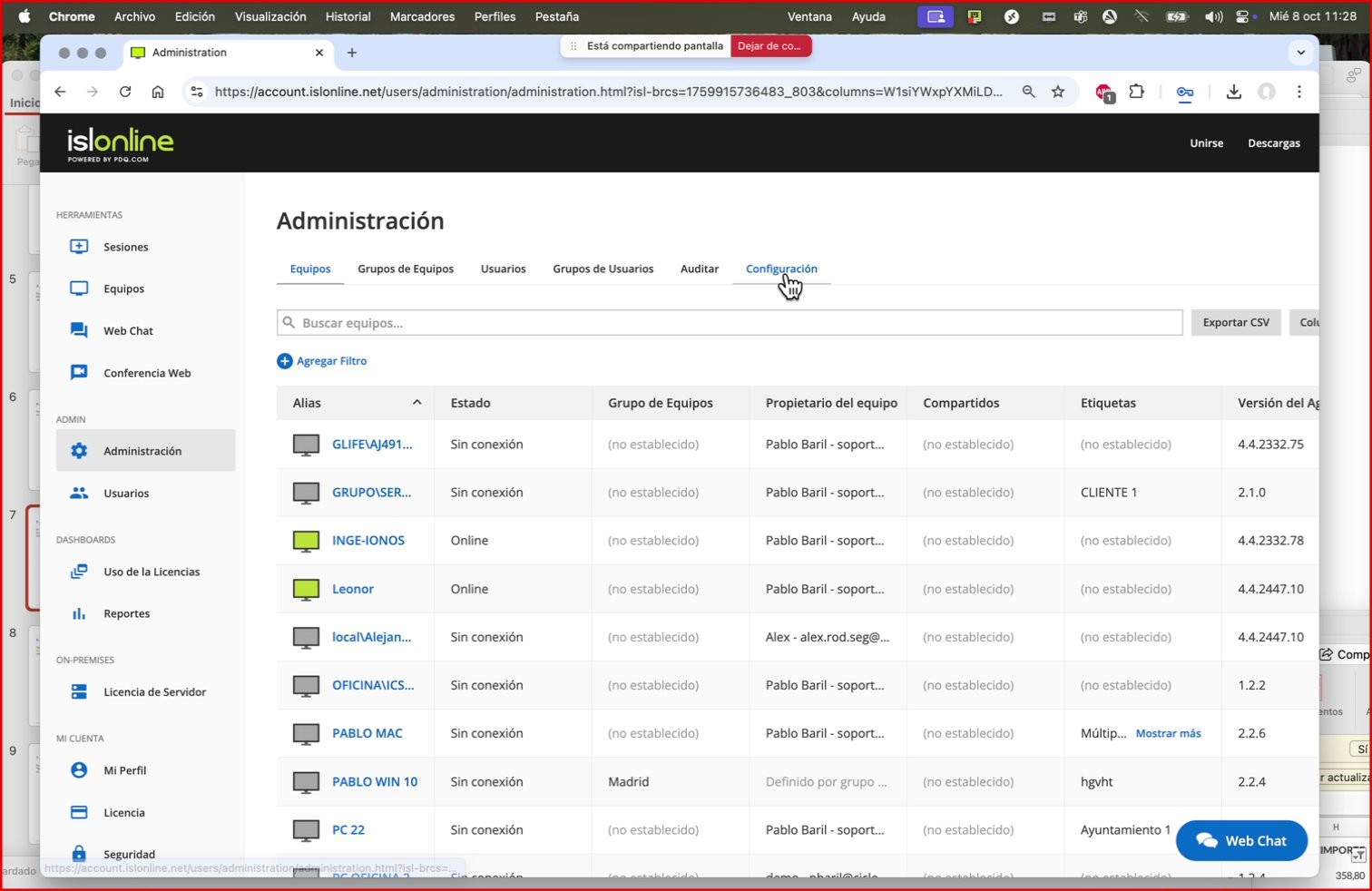Sort table by Alias column arrow
Screen dimensions: 1372x891
[416, 403]
